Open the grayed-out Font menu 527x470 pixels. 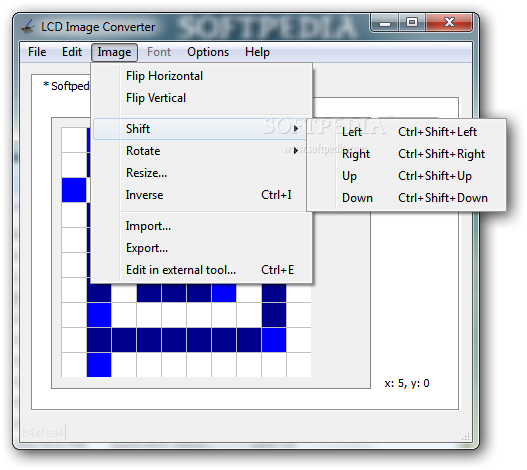coord(159,52)
